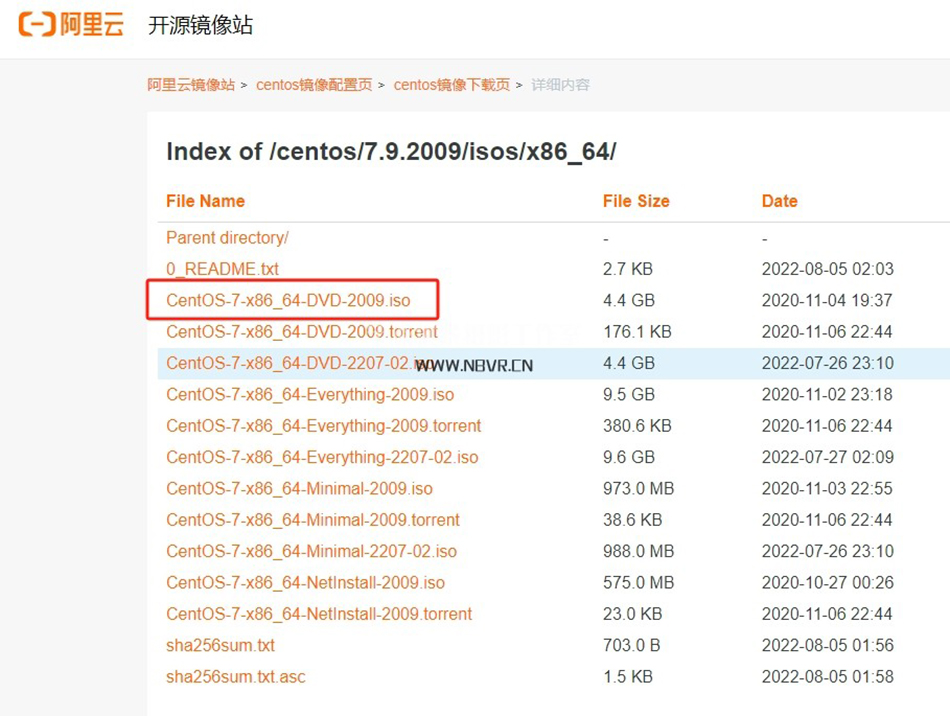The image size is (950, 716).
Task: Download CentOS-7-x86_64-Everything-2009.torrent
Action: 324,426
